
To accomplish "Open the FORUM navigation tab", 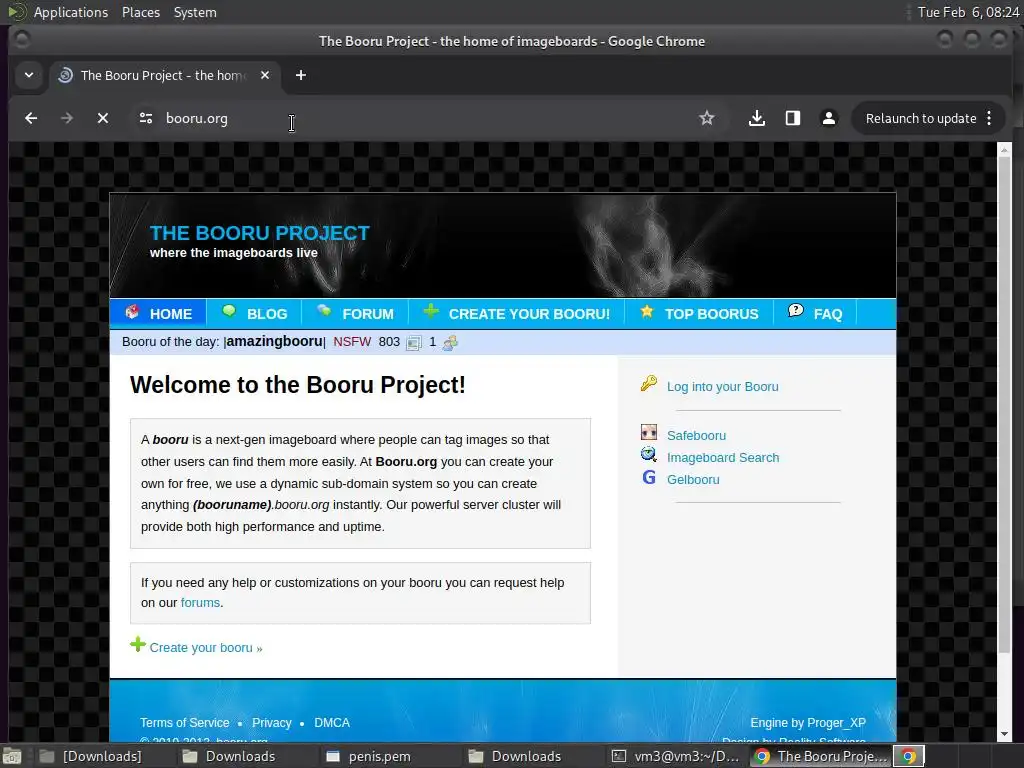I will [355, 313].
